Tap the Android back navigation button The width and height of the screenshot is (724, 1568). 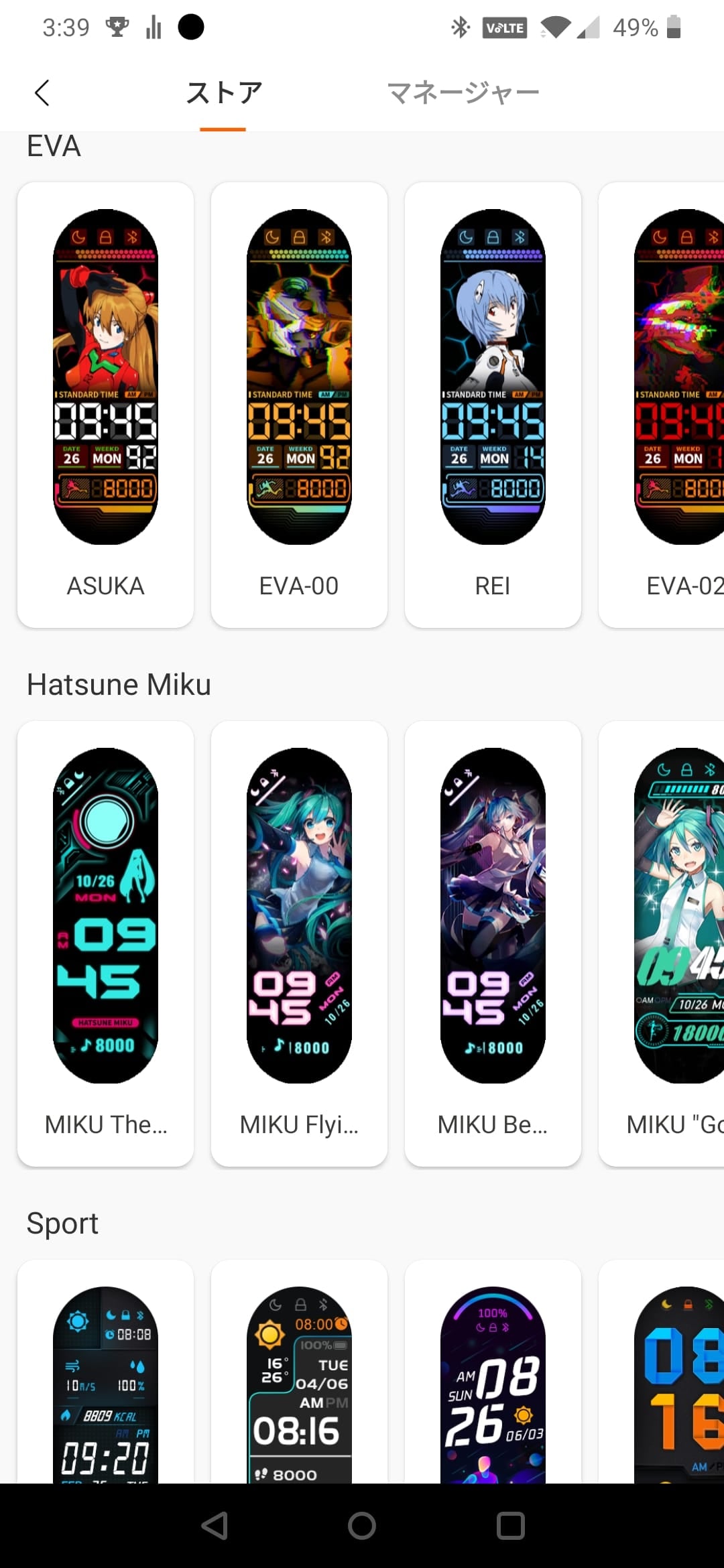(215, 1526)
